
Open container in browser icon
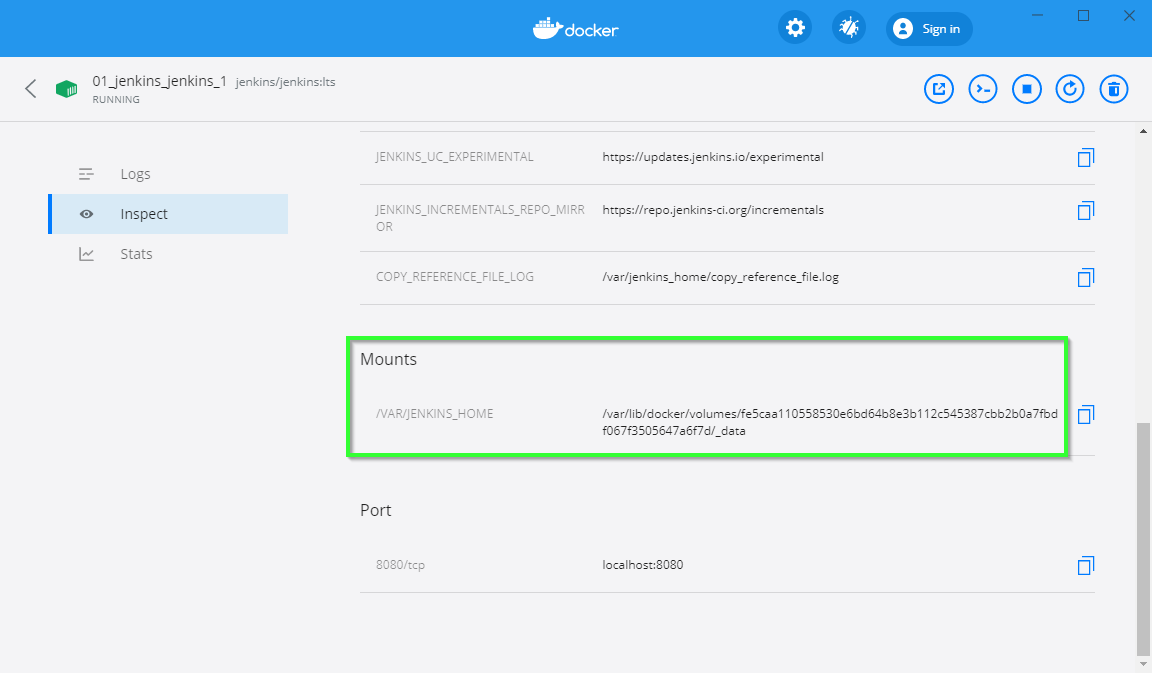pyautogui.click(x=938, y=89)
